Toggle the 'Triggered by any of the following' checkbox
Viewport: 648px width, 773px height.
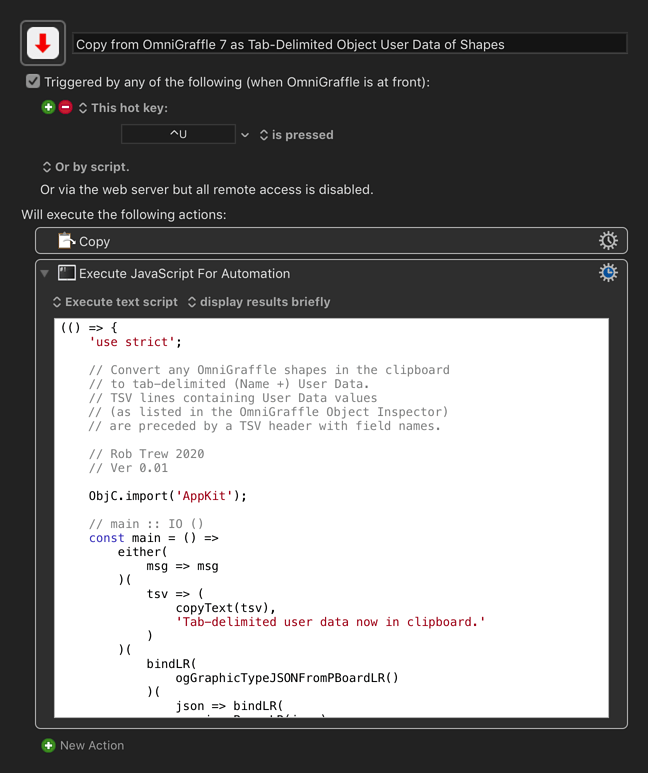[33, 82]
